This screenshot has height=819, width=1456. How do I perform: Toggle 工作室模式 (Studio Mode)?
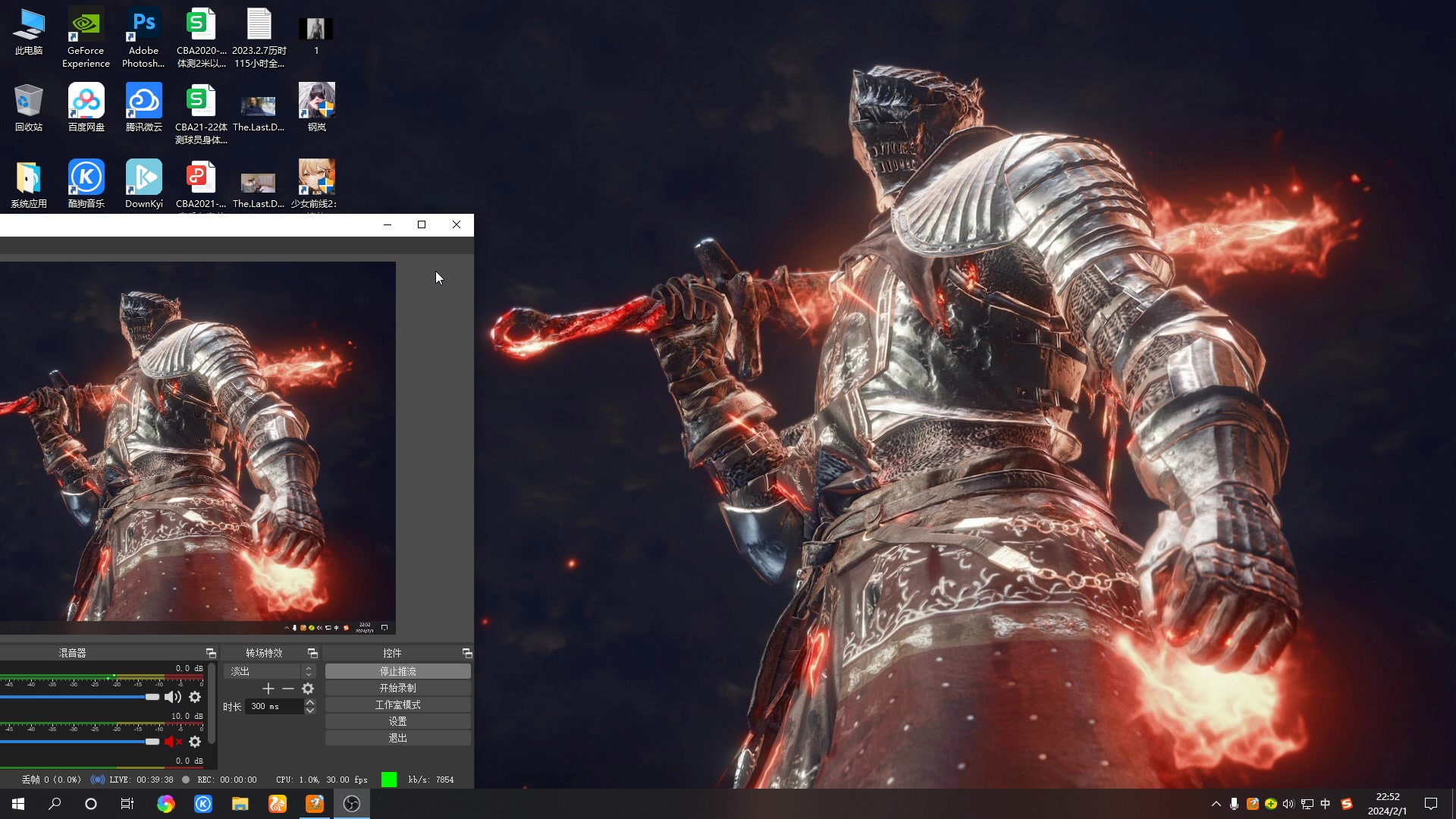pyautogui.click(x=397, y=704)
